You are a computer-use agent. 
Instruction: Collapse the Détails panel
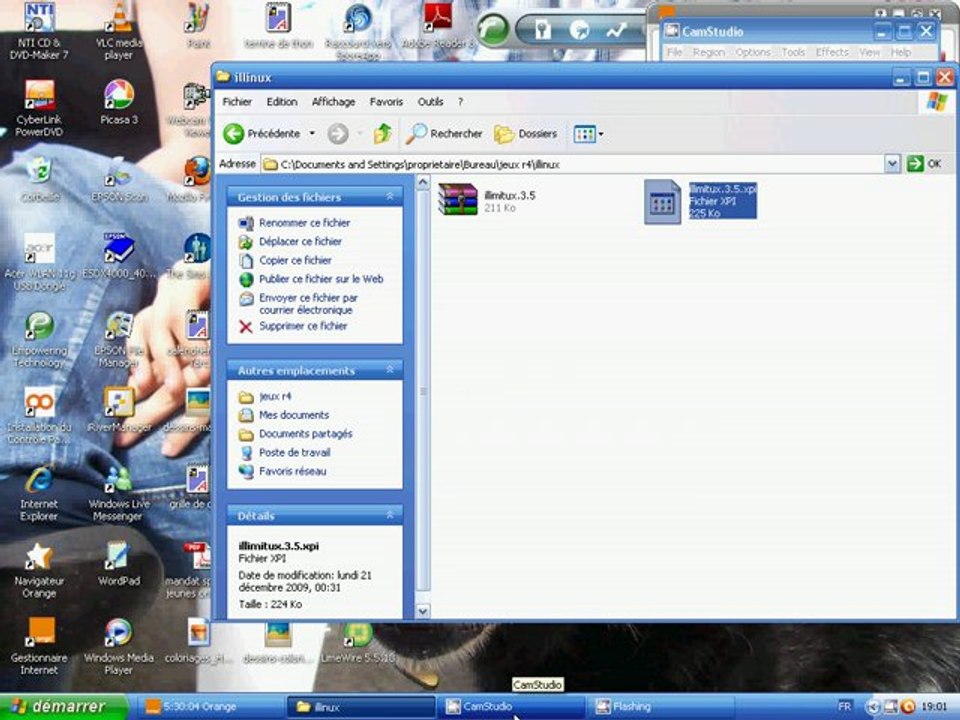pos(389,516)
